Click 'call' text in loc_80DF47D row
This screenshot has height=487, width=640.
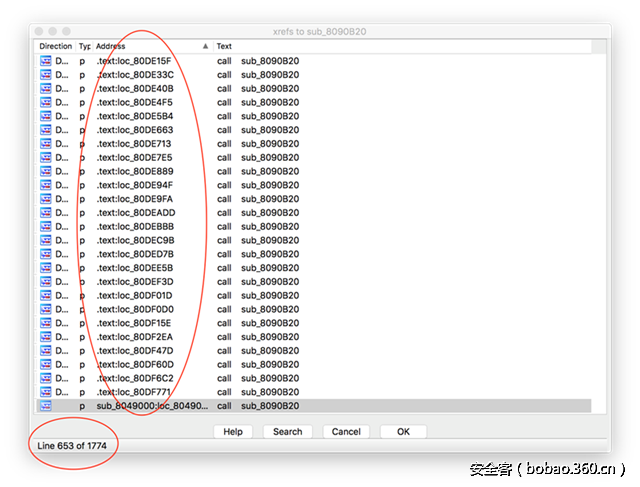(x=224, y=351)
